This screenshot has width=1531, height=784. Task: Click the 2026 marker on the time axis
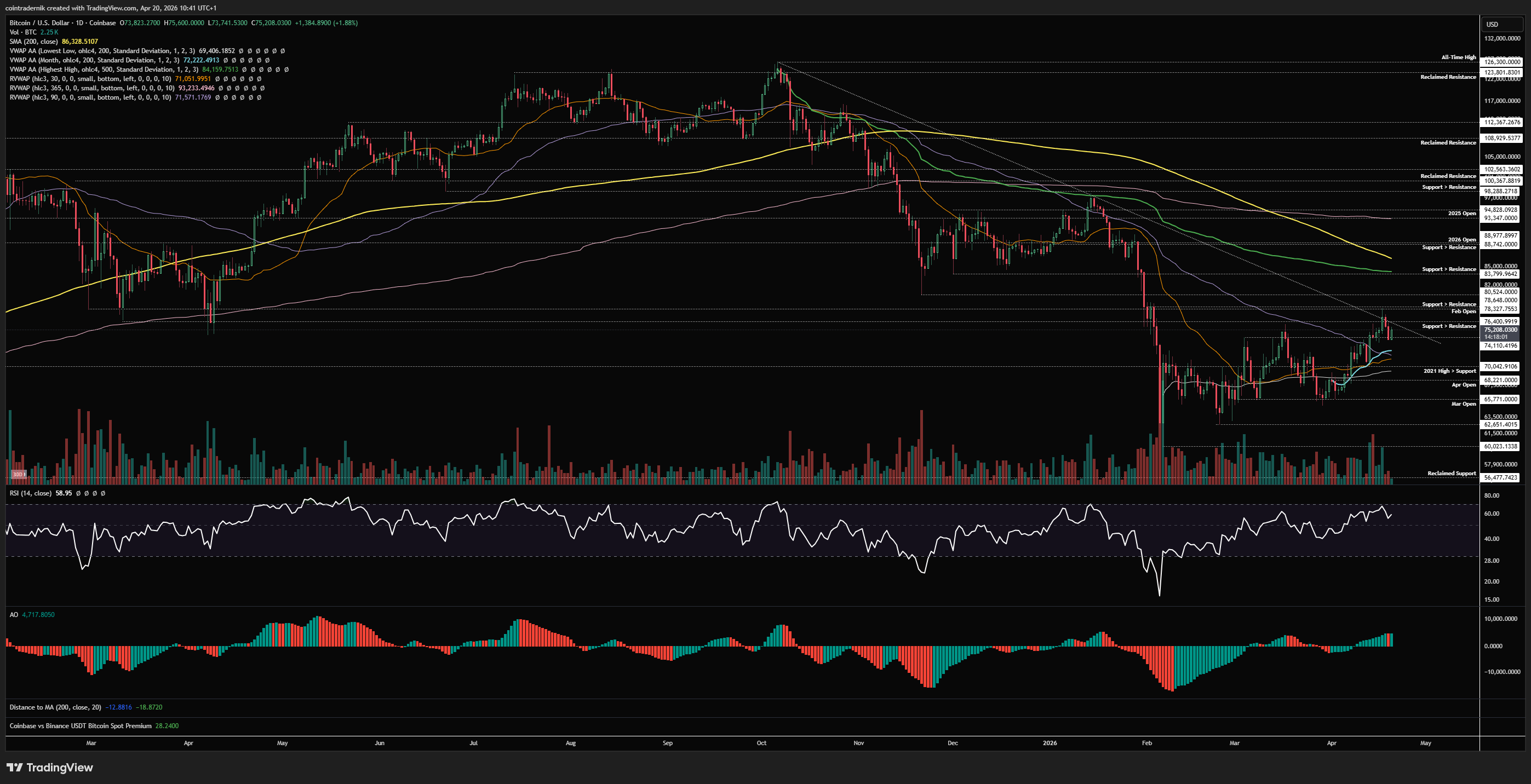coord(1050,743)
